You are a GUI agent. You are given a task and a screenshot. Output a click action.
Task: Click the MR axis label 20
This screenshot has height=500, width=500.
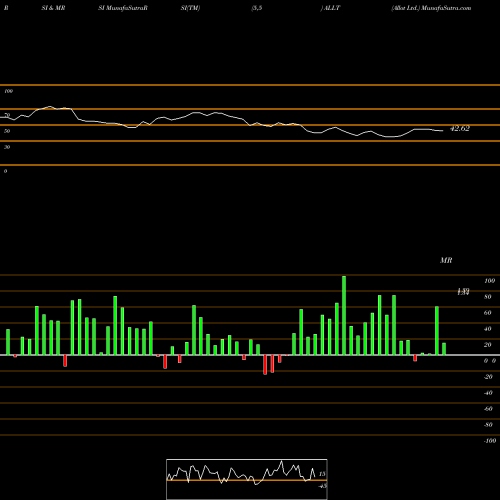tap(488, 345)
